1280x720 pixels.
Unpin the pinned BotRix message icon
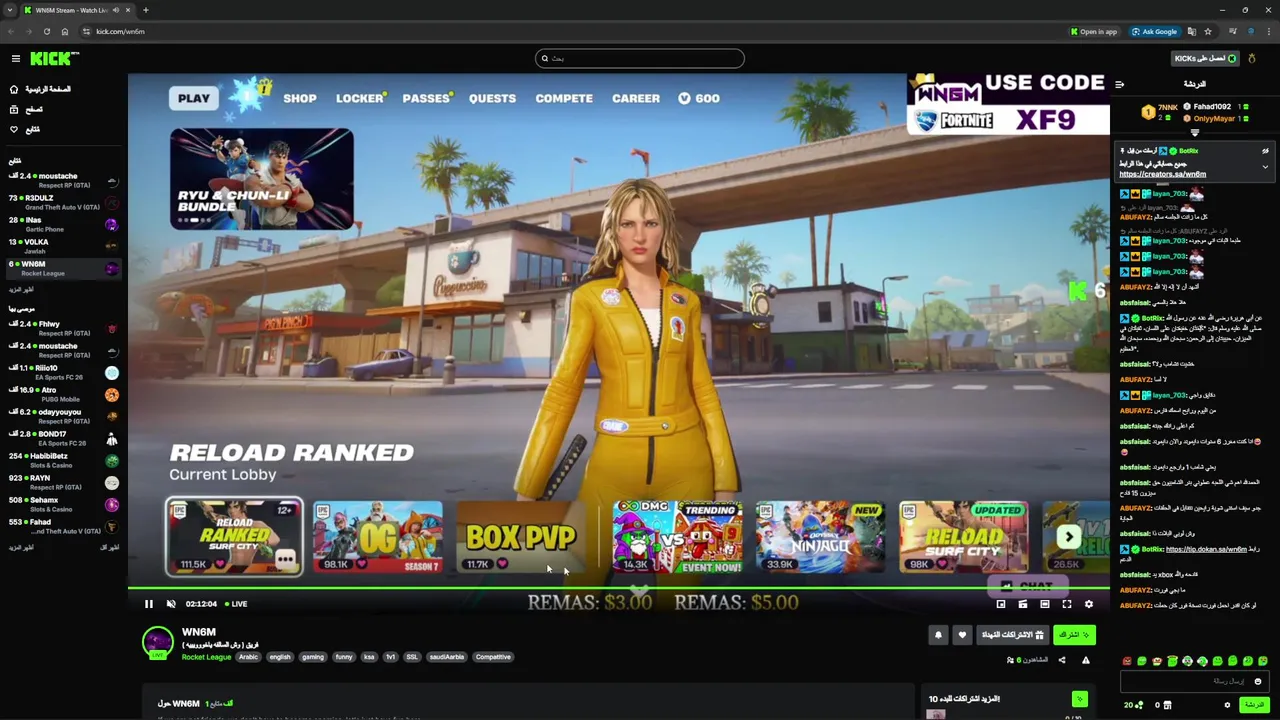tap(1265, 151)
